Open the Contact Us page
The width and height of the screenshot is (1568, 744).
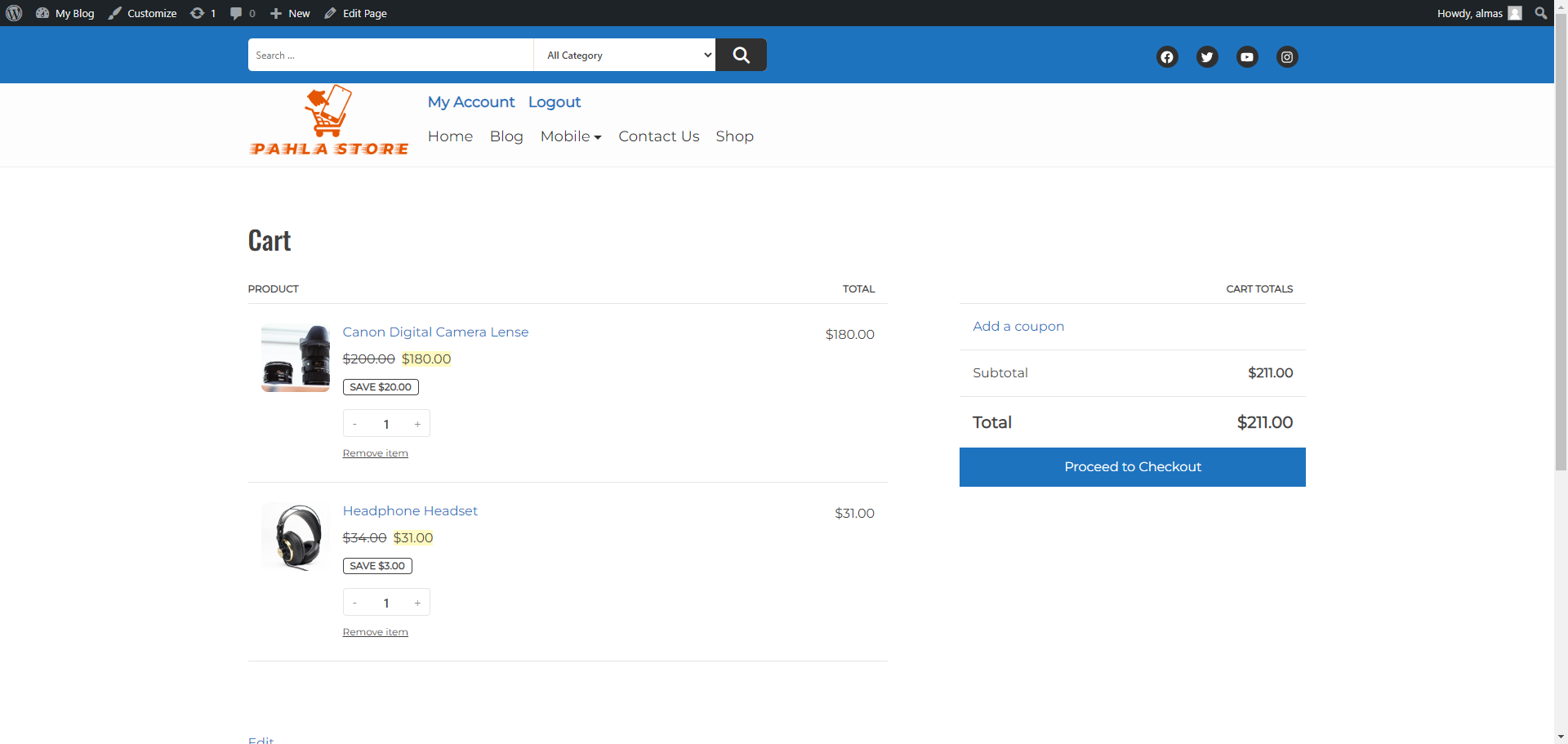pos(658,136)
